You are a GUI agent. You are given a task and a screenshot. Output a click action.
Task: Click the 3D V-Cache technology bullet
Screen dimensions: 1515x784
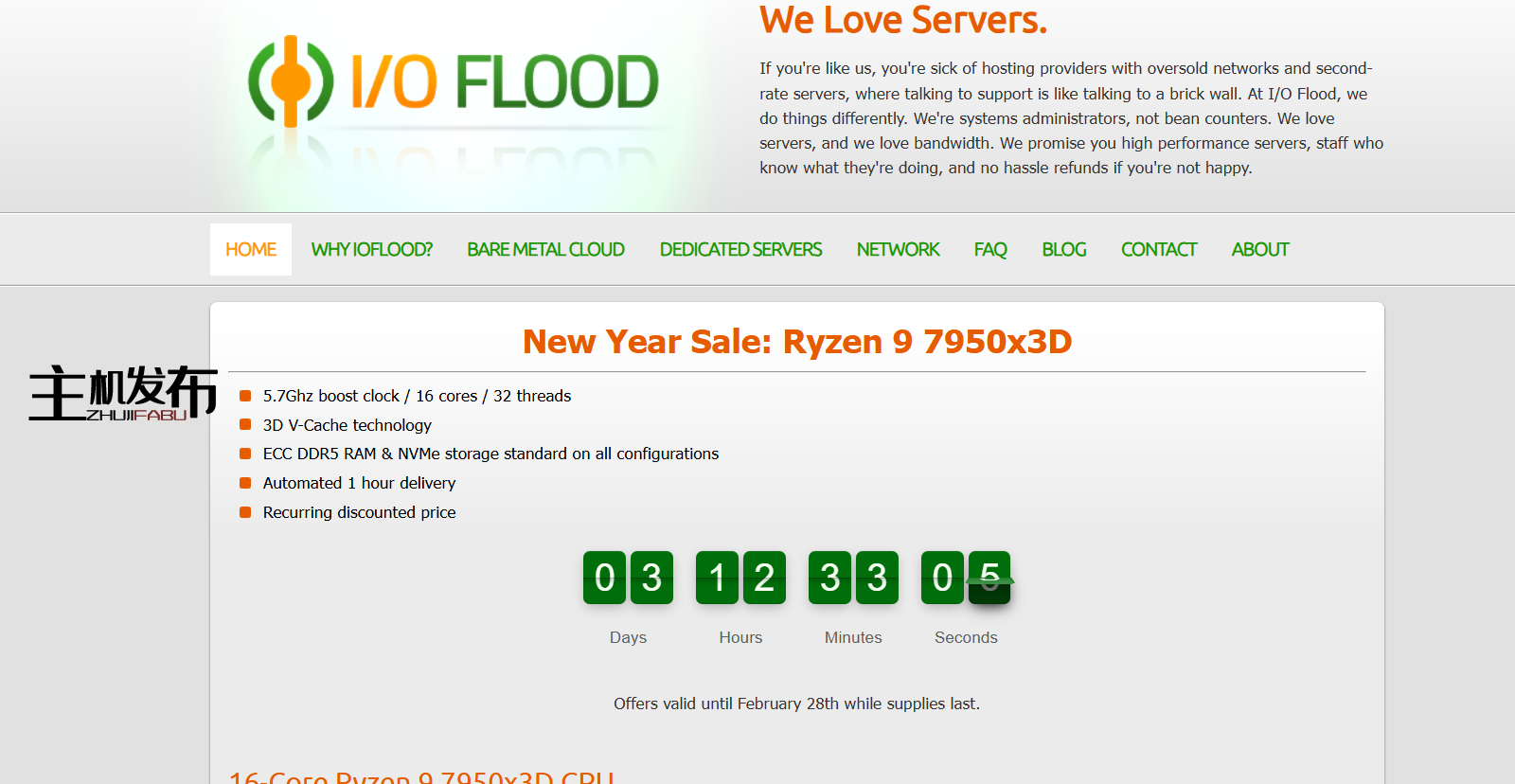pyautogui.click(x=347, y=425)
